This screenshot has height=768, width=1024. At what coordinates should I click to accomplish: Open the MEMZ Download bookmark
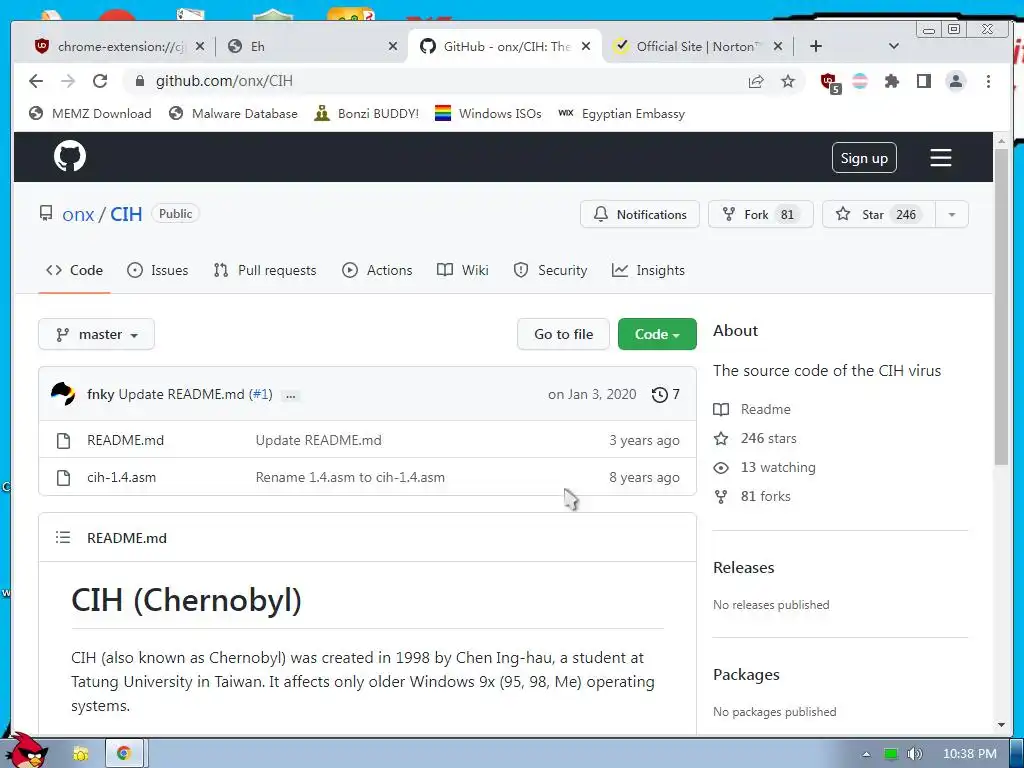tap(90, 114)
